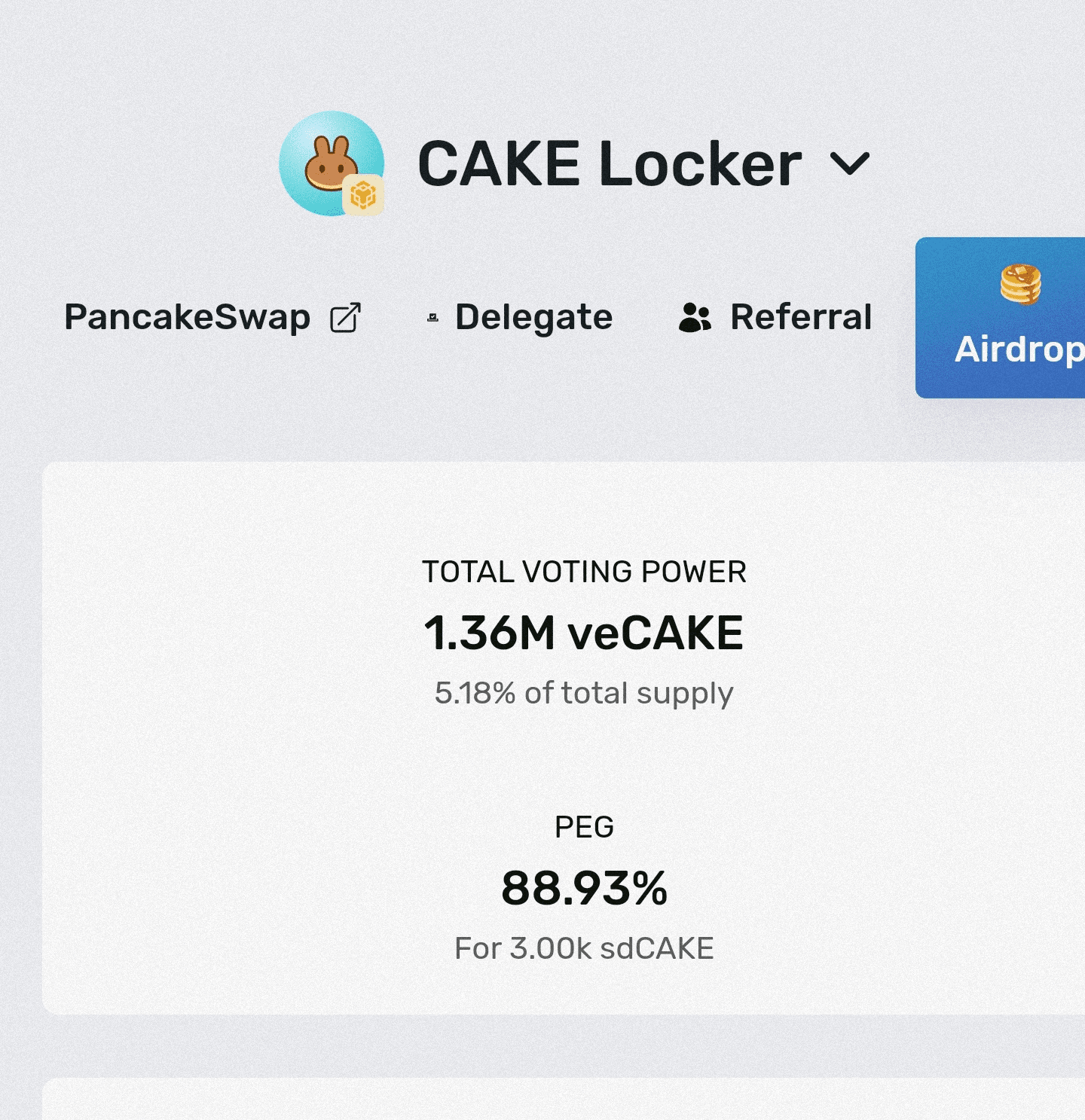Open the PancakeSwap link
The width and height of the screenshot is (1085, 1120).
pos(187,317)
